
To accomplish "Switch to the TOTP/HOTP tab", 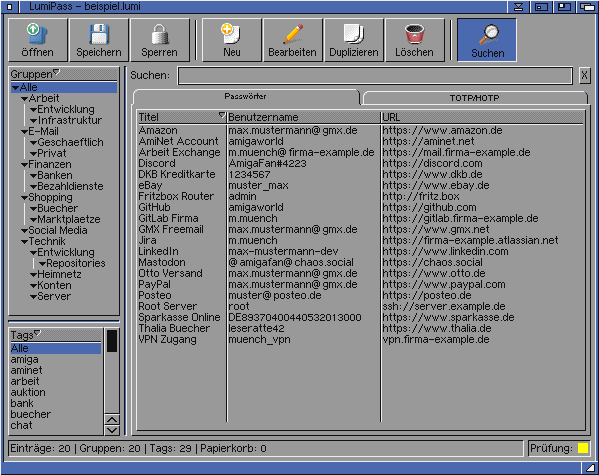I will click(x=474, y=98).
